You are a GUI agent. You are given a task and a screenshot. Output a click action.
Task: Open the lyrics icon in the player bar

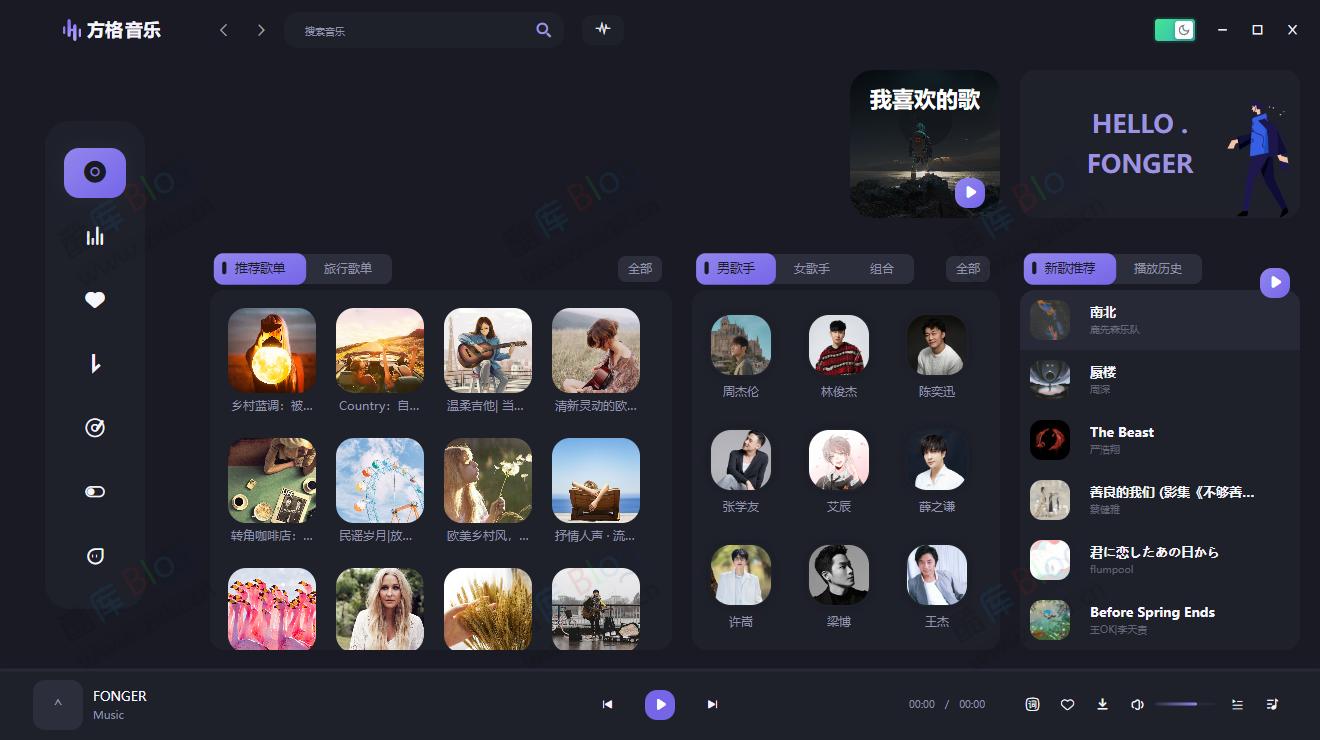[1032, 704]
